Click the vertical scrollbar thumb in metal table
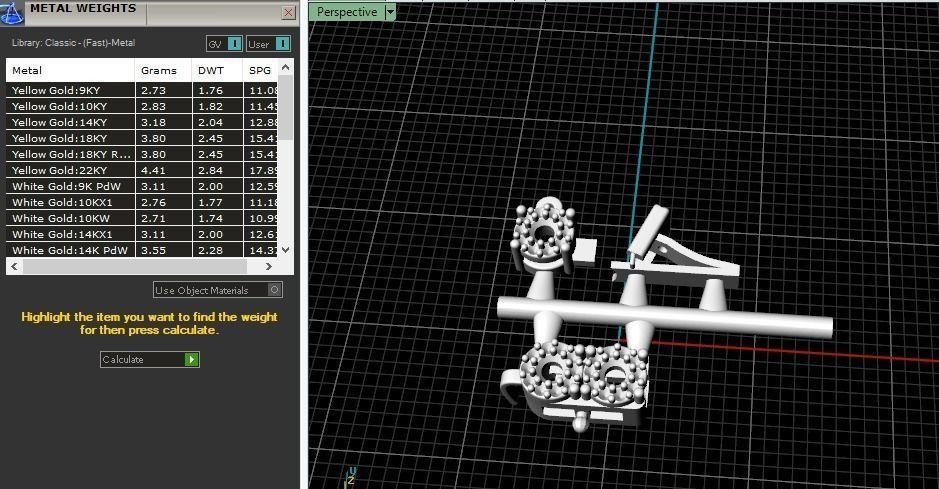This screenshot has height=489, width=939. click(286, 108)
